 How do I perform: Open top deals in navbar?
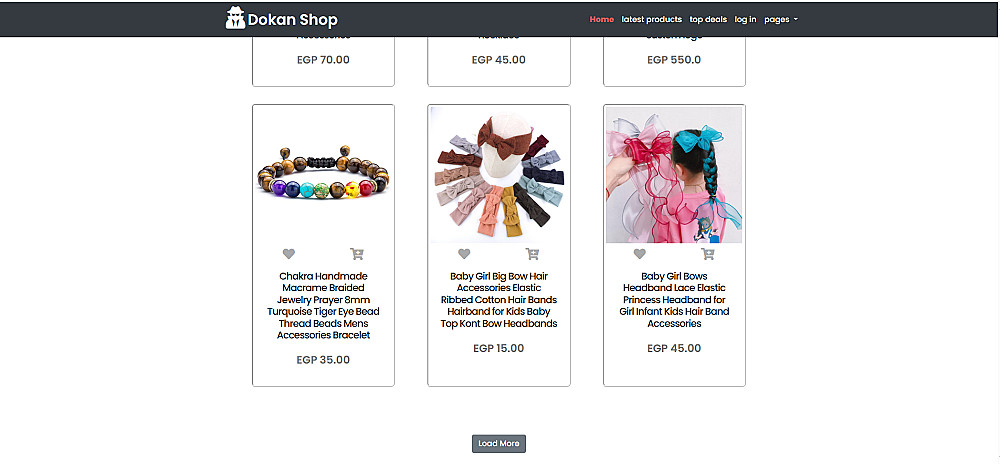[x=708, y=19]
